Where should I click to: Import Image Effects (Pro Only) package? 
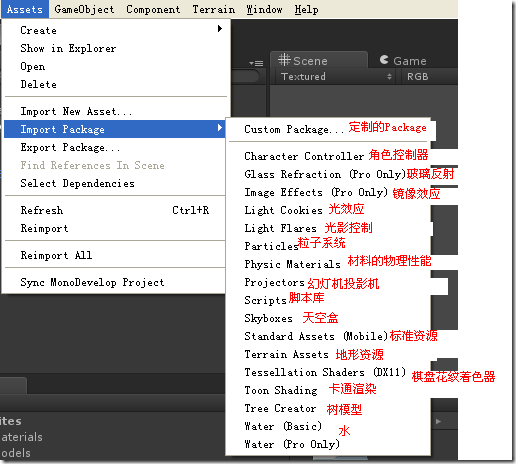(328, 192)
